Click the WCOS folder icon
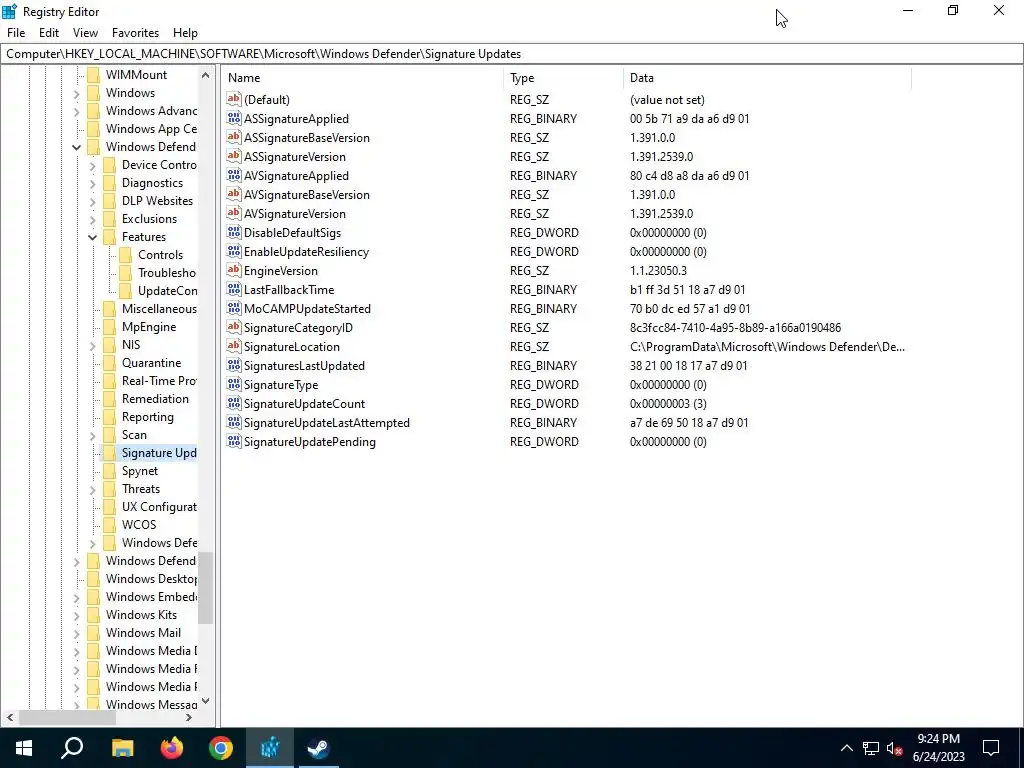 point(110,525)
